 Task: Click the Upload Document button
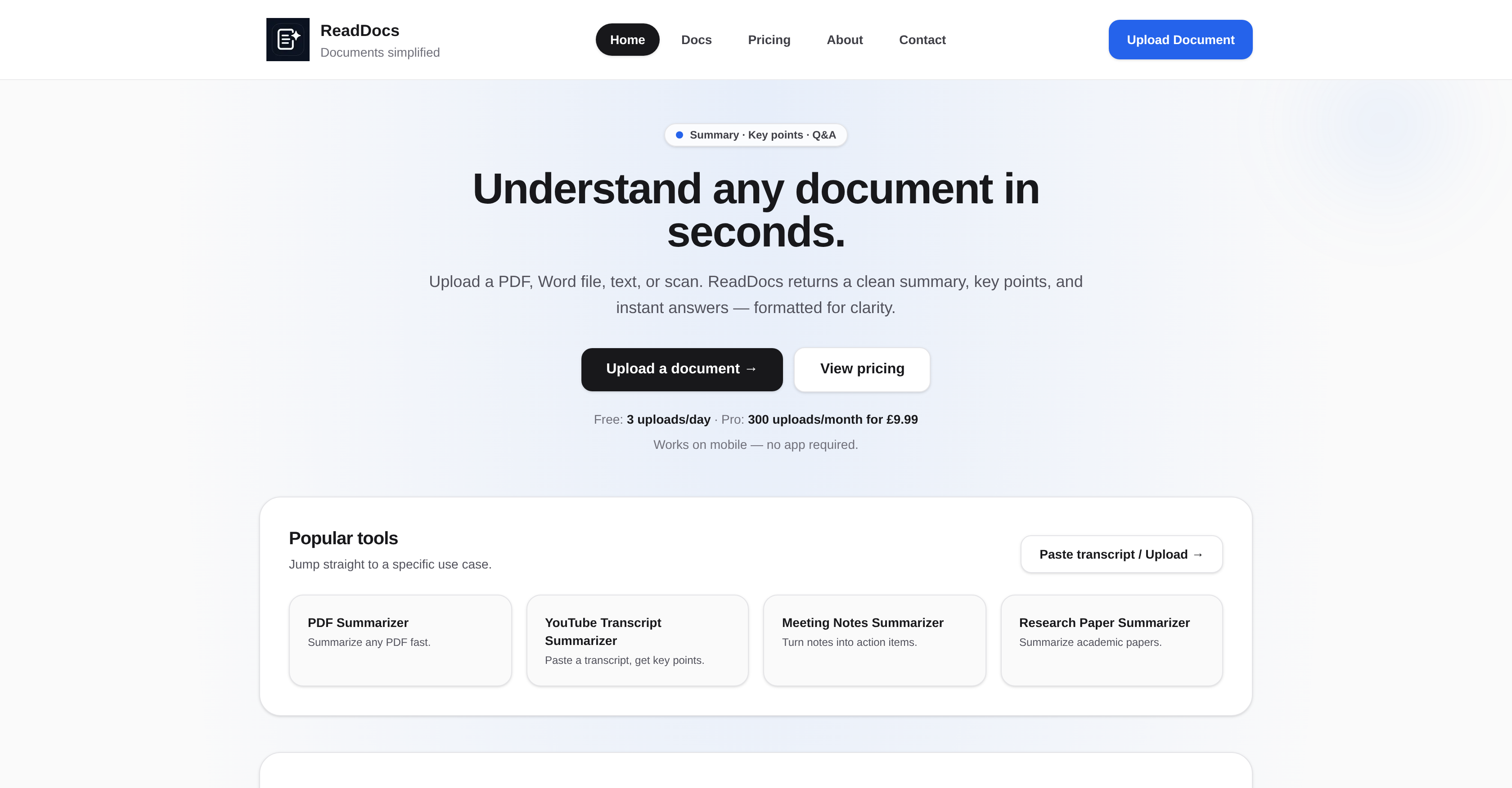click(1180, 39)
